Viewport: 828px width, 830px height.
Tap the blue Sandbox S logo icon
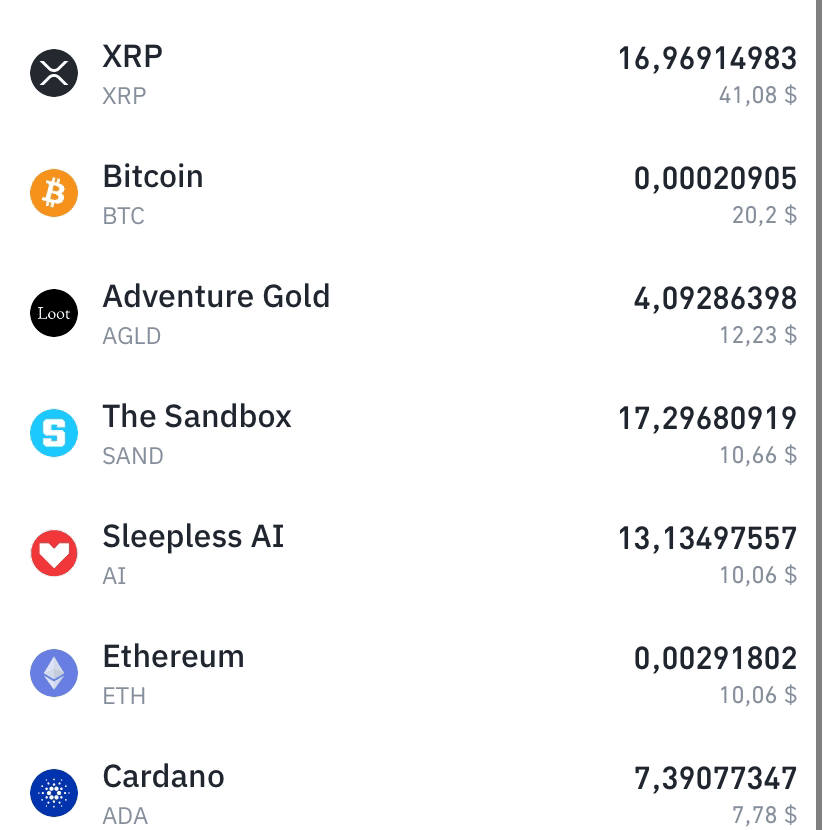54,433
